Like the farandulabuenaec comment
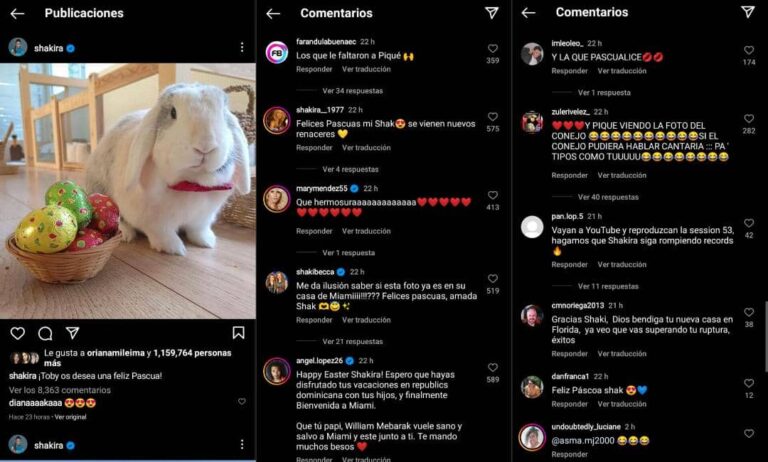 pos(493,49)
